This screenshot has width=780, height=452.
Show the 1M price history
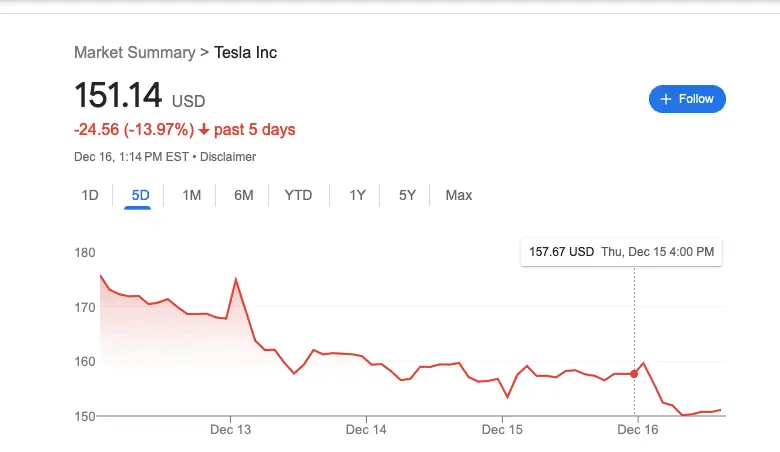pos(192,195)
